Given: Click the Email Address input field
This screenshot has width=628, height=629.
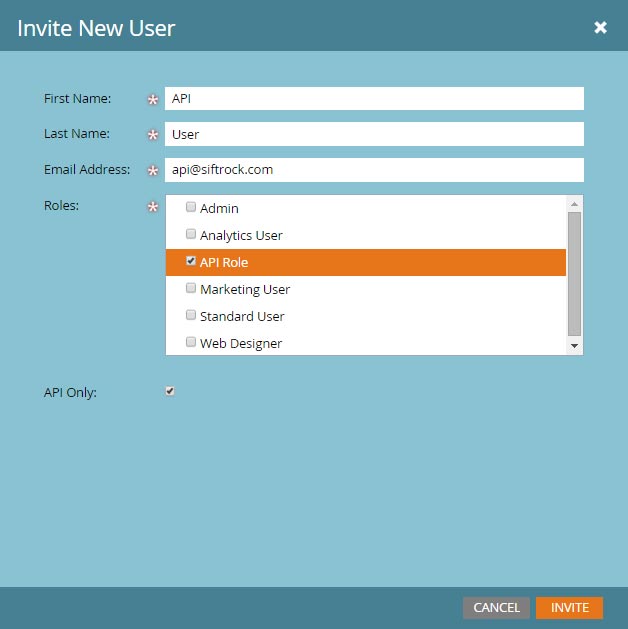Looking at the screenshot, I should [x=374, y=170].
